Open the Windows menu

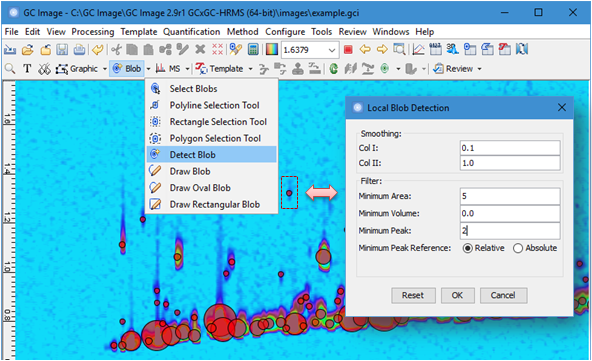[x=391, y=32]
